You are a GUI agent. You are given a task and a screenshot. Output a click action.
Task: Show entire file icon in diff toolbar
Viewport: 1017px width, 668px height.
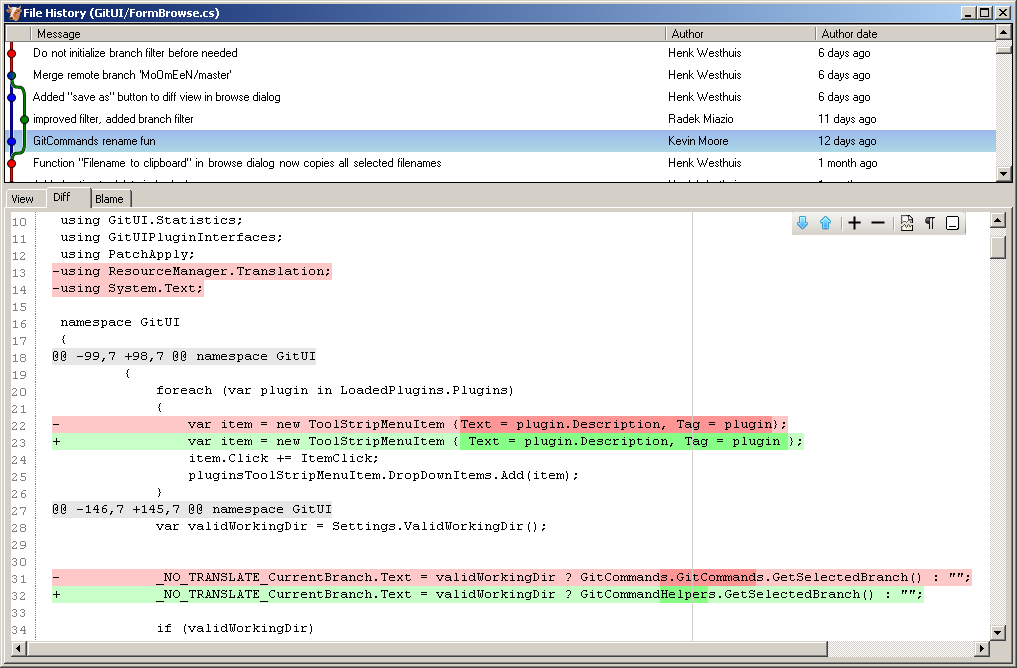pos(907,223)
